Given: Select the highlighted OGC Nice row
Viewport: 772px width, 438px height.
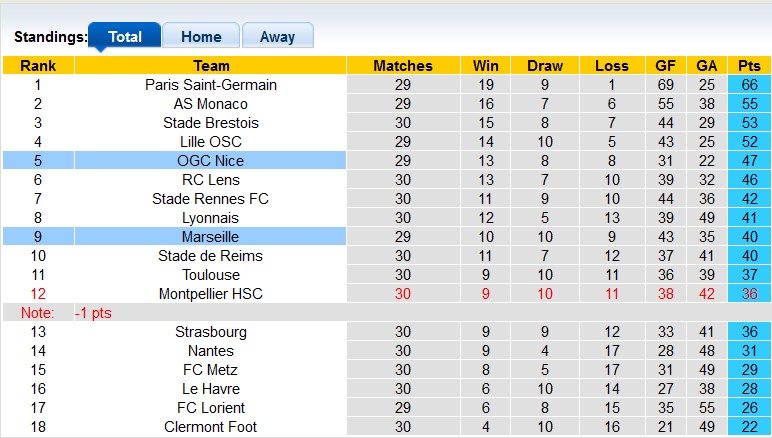Looking at the screenshot, I should click(211, 161).
